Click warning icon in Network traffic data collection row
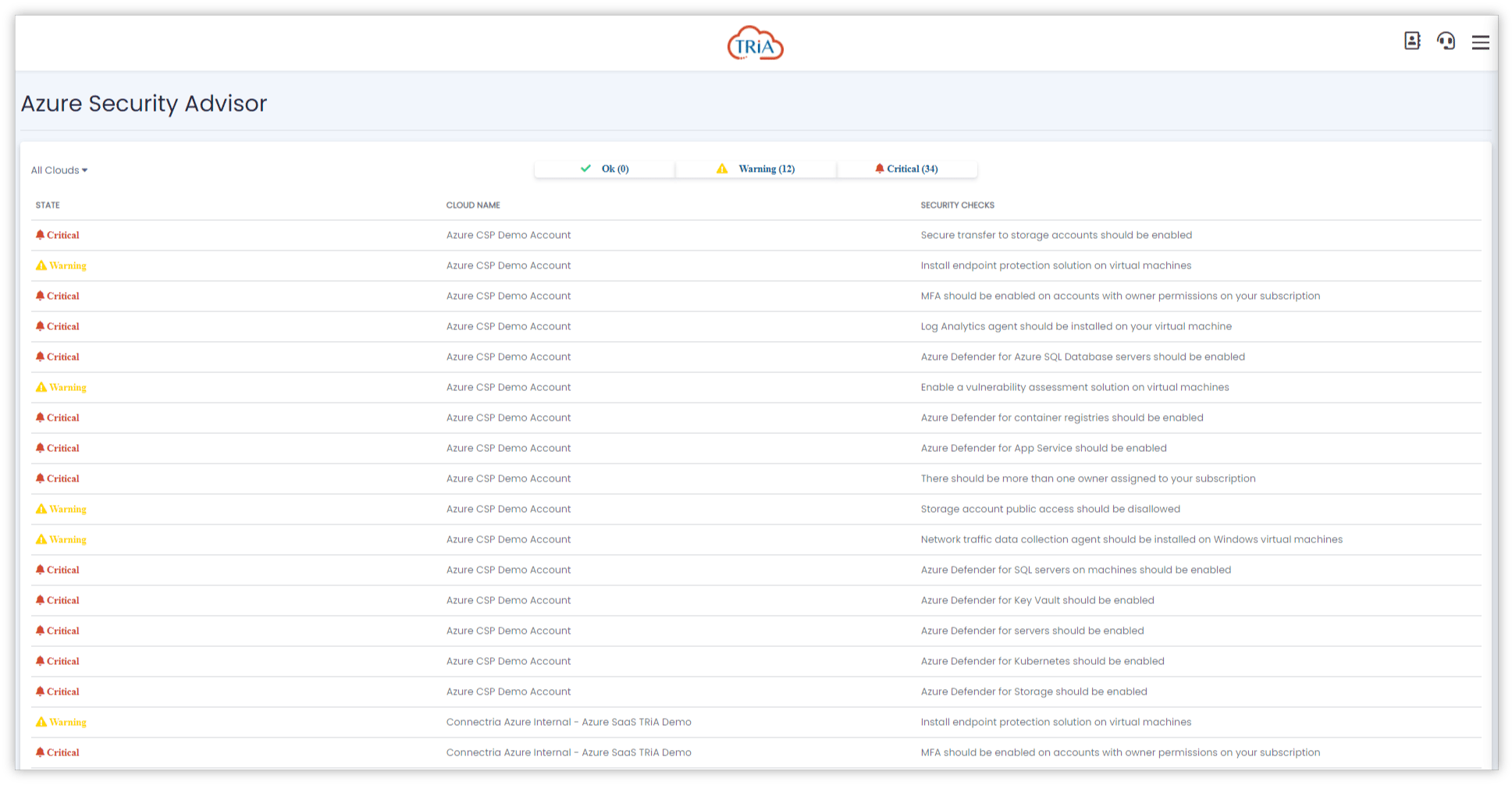This screenshot has height=789, width=1512. pos(41,539)
